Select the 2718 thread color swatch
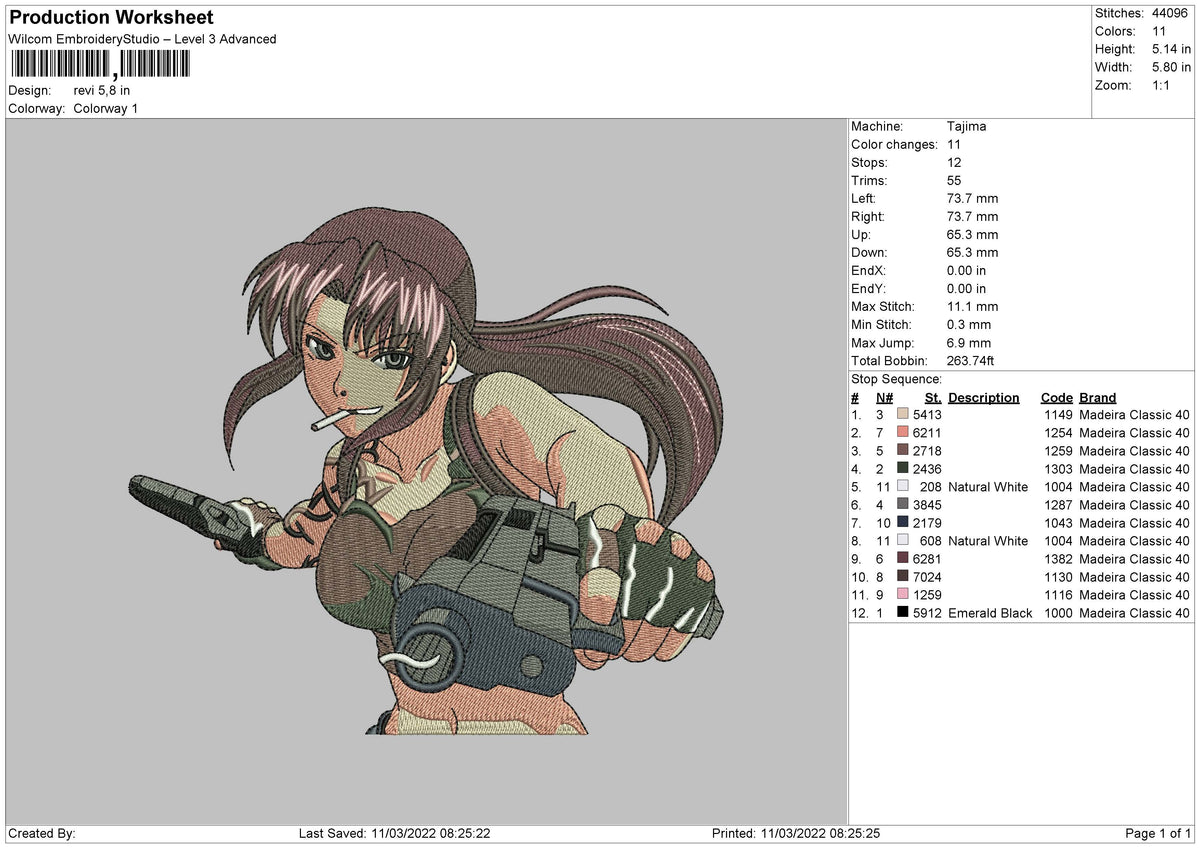Viewport: 1200px width, 848px height. point(903,451)
